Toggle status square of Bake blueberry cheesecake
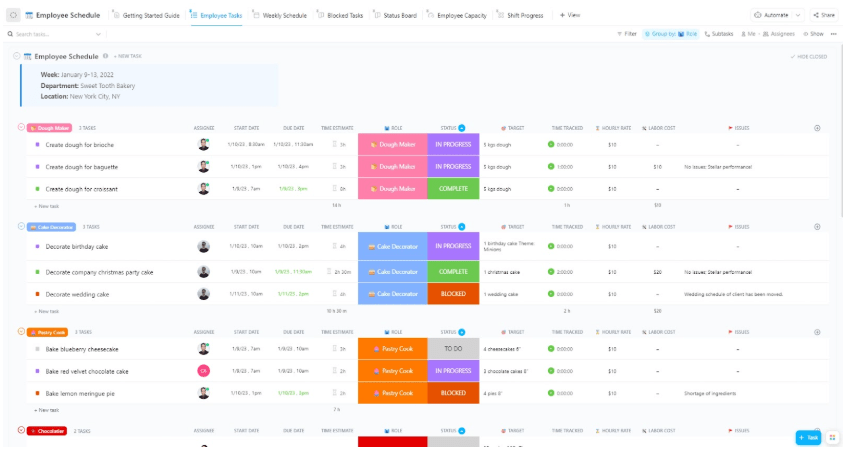Image resolution: width=845 pixels, height=449 pixels. (x=37, y=349)
